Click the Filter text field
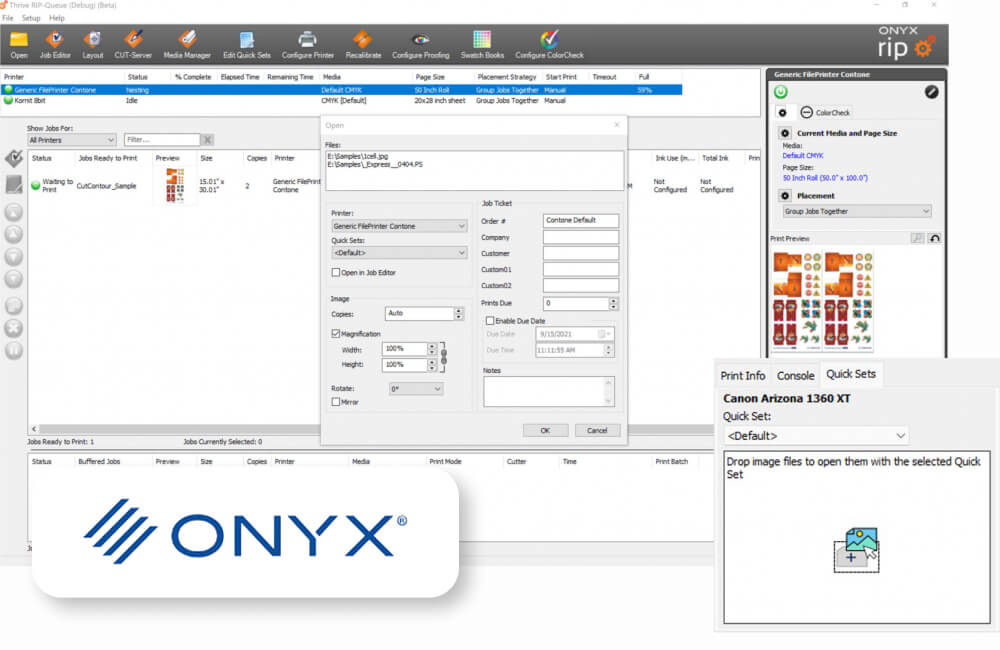 coord(162,140)
